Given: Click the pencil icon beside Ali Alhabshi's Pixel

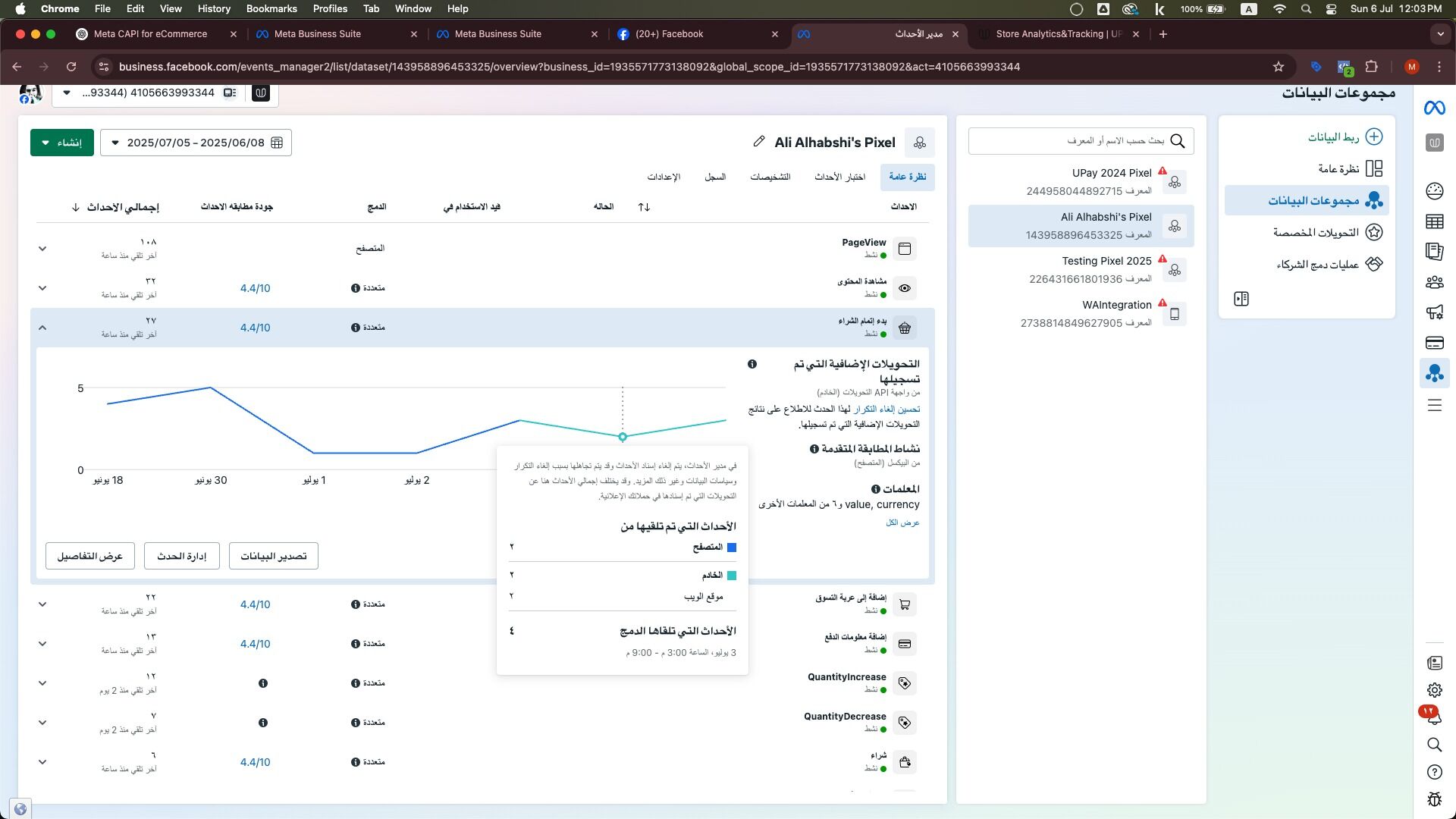Looking at the screenshot, I should [x=758, y=142].
